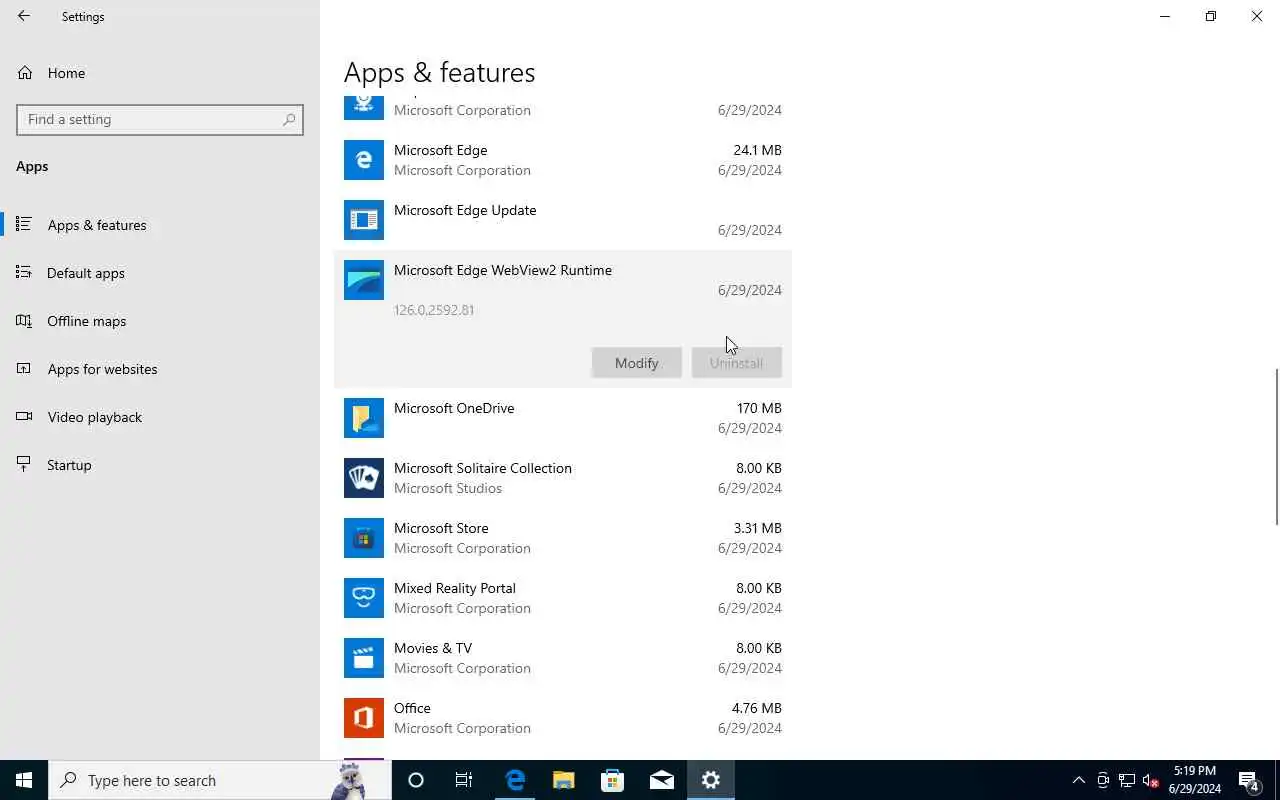The width and height of the screenshot is (1280, 800).
Task: Click the Apps & features page heading
Action: tap(439, 72)
